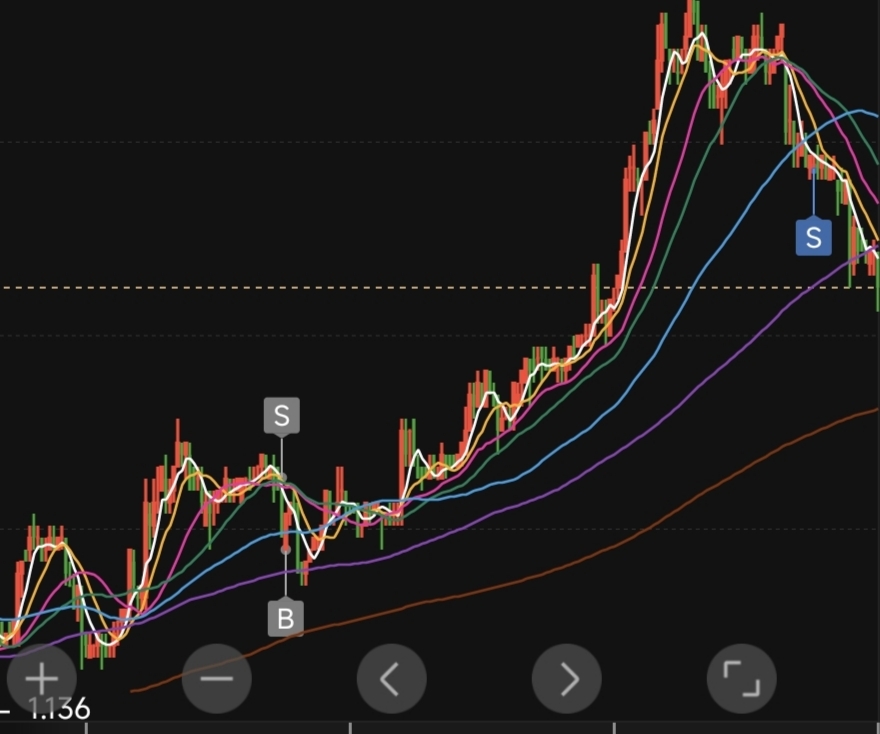Click the 1.136 price label
The width and height of the screenshot is (880, 734).
pos(59,709)
